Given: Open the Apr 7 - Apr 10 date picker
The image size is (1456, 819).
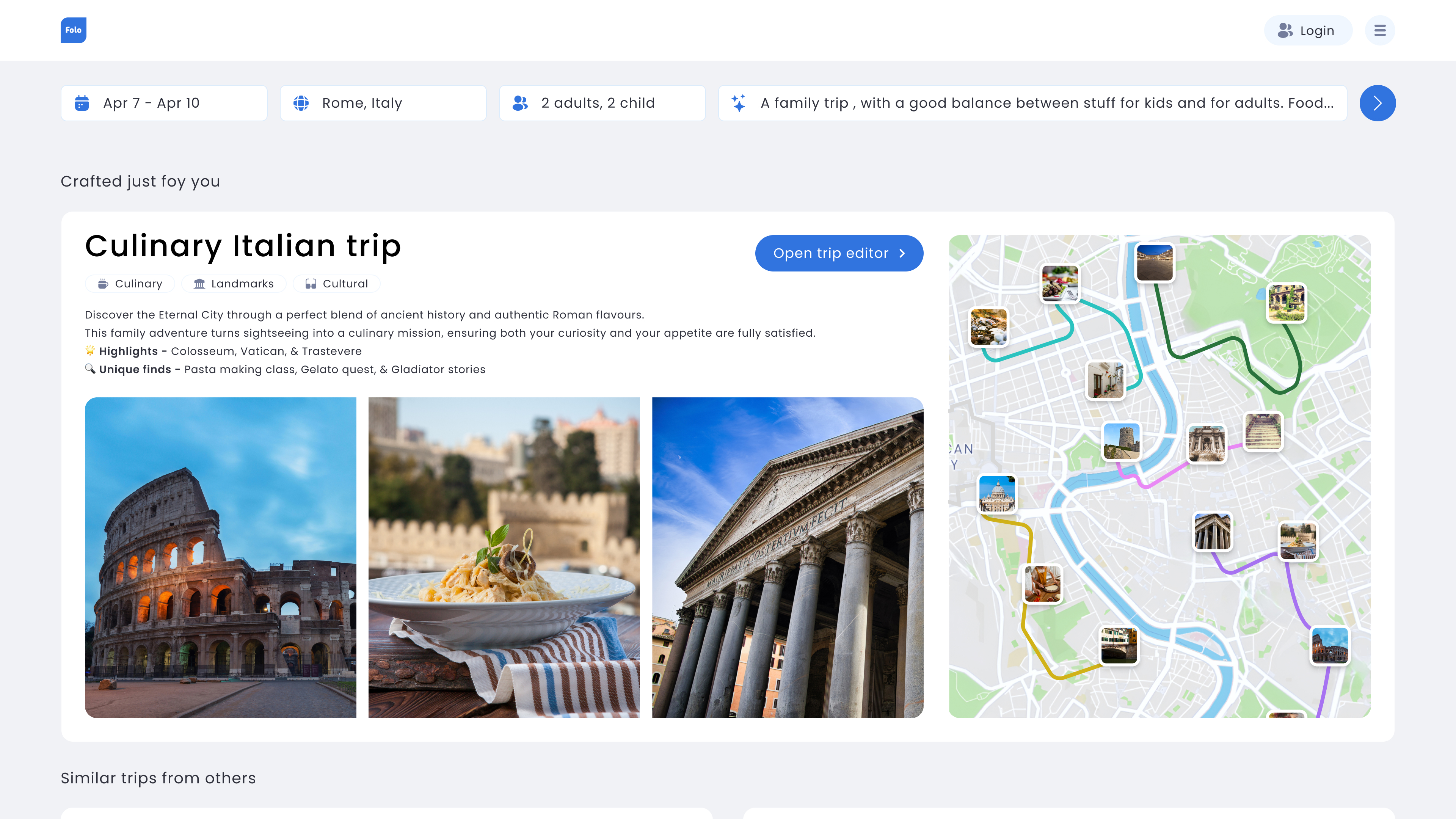Looking at the screenshot, I should click(x=164, y=103).
